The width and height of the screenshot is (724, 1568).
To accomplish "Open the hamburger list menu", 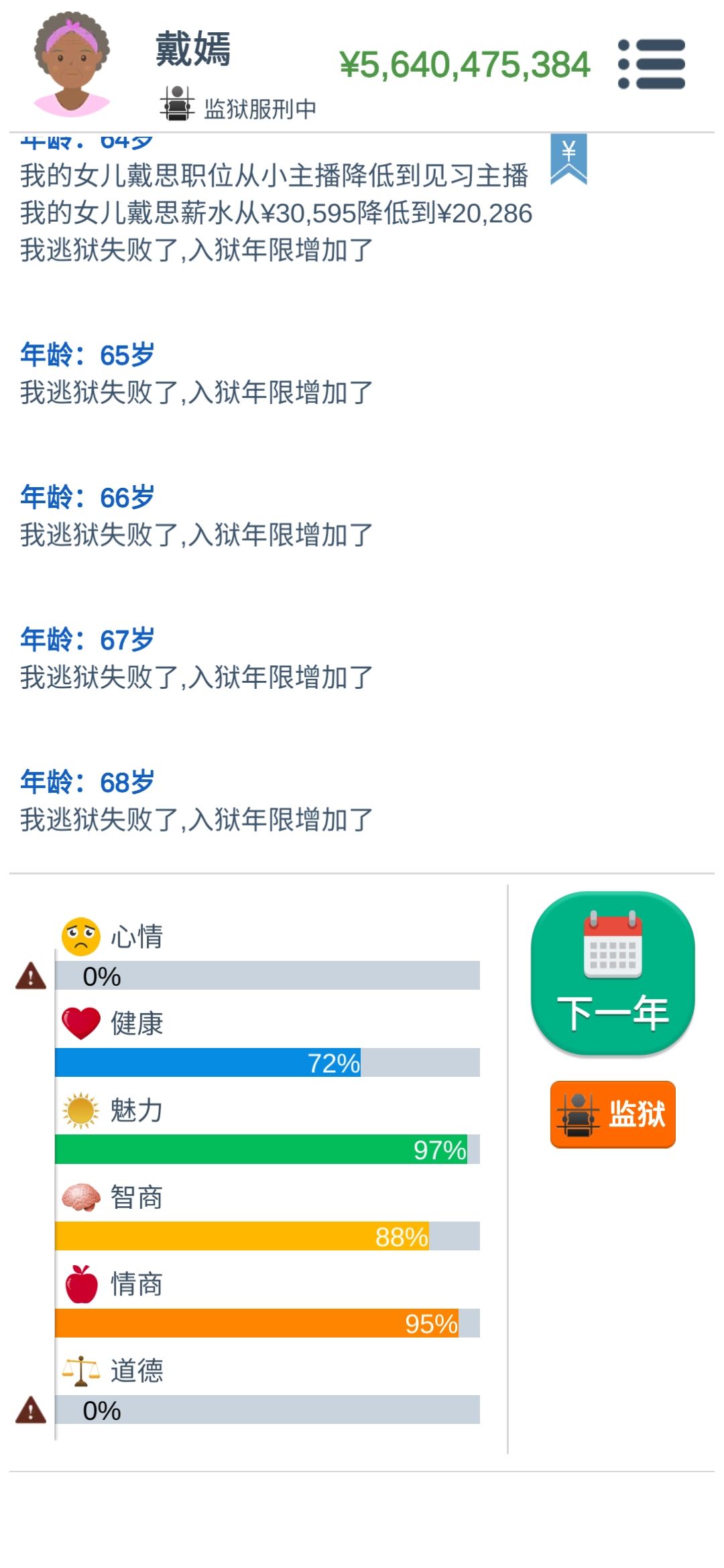I will 651,64.
